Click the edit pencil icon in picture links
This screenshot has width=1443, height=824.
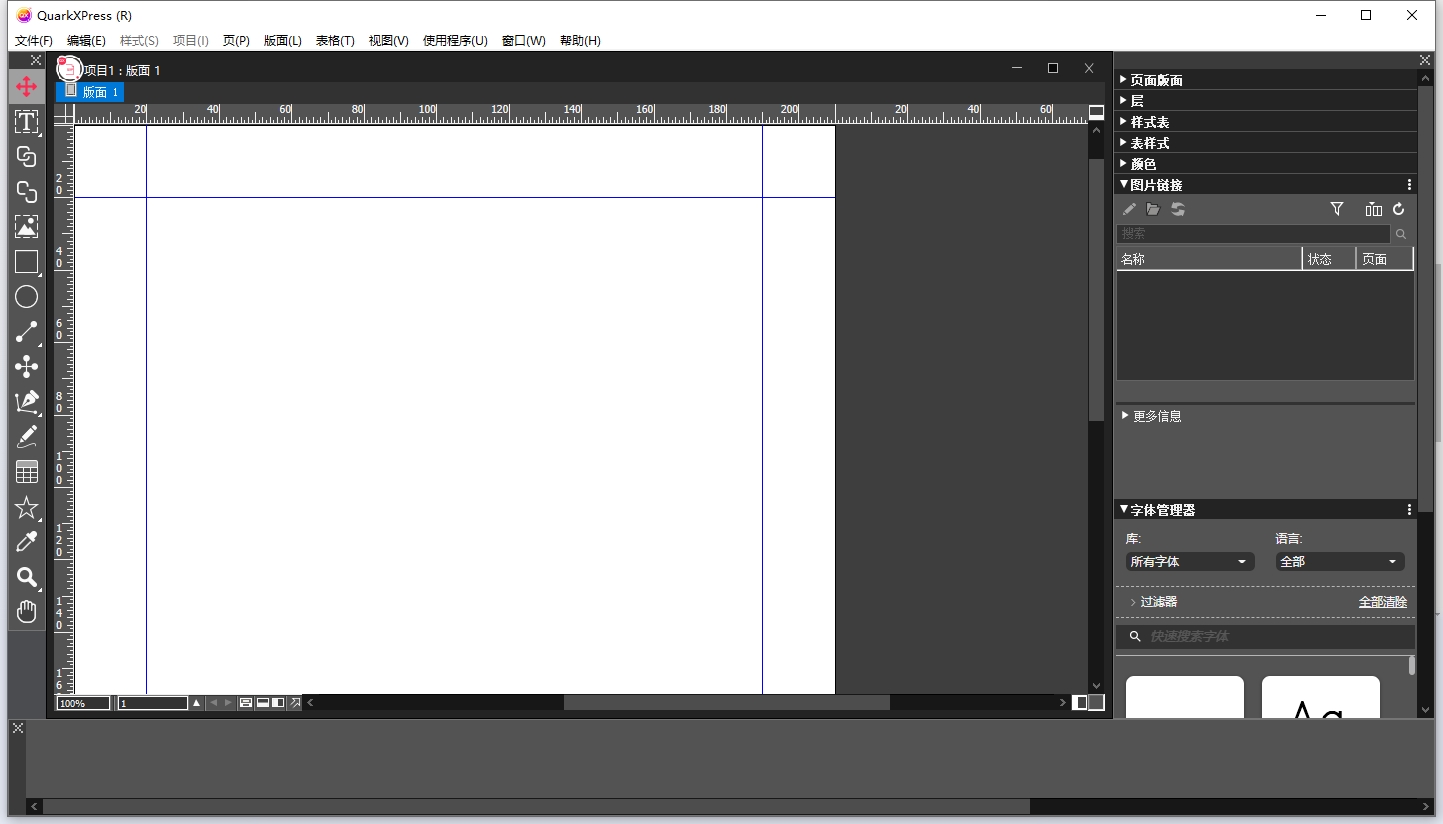(1129, 209)
